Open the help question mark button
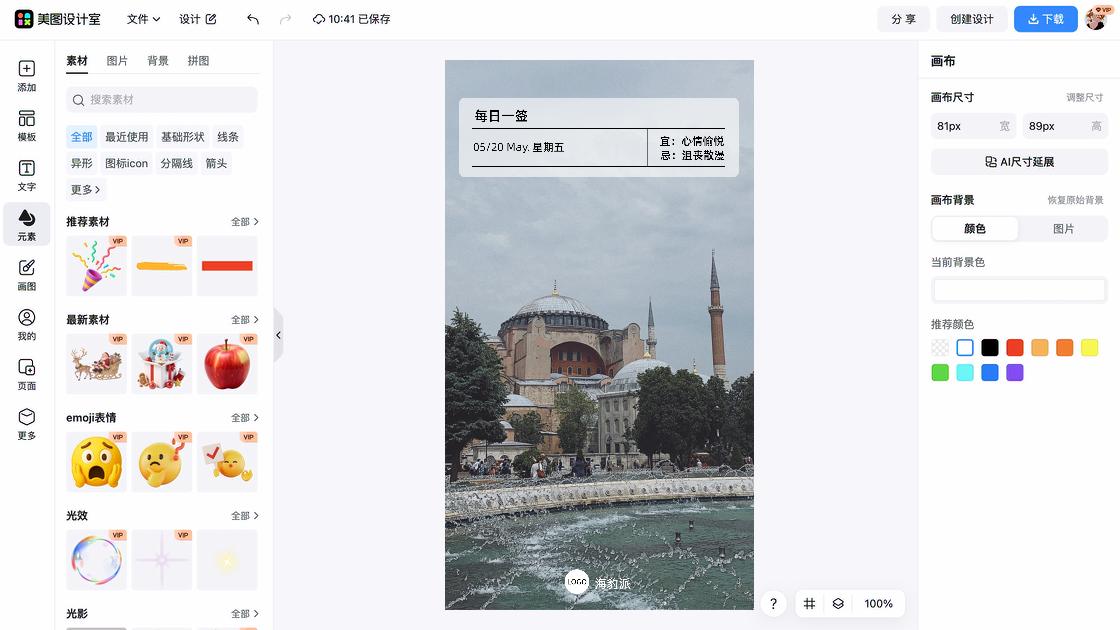Viewport: 1120px width, 630px height. pyautogui.click(x=773, y=604)
